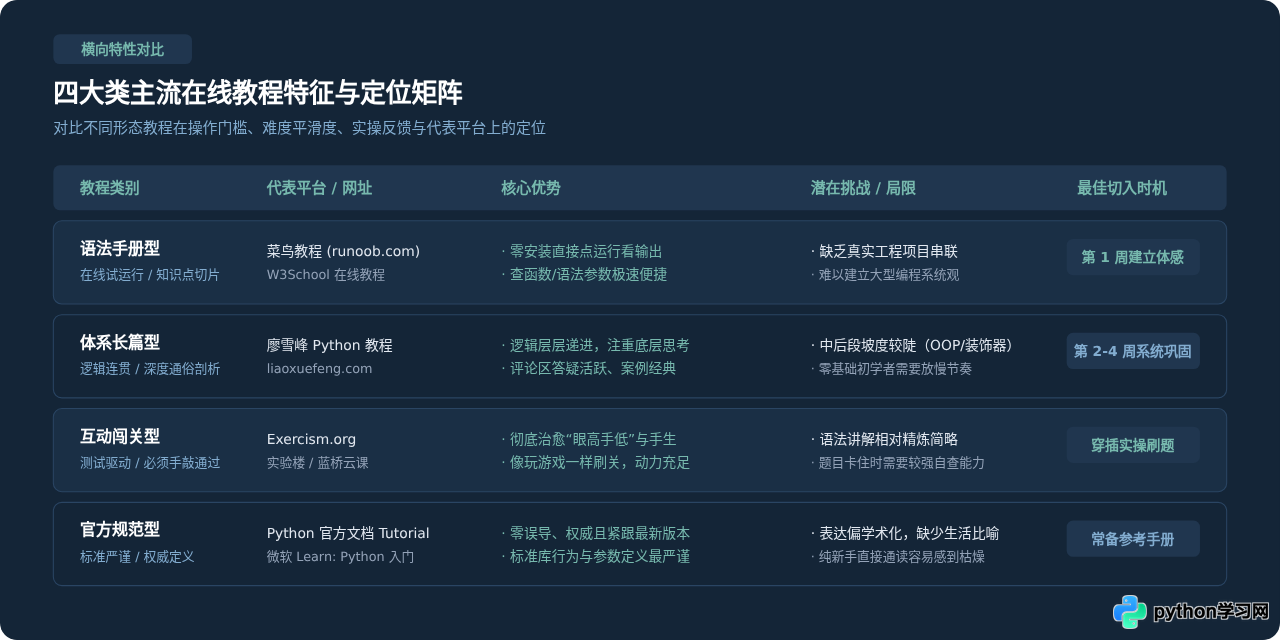Click the 常备参考手册 badge
1280x640 pixels.
click(1133, 539)
